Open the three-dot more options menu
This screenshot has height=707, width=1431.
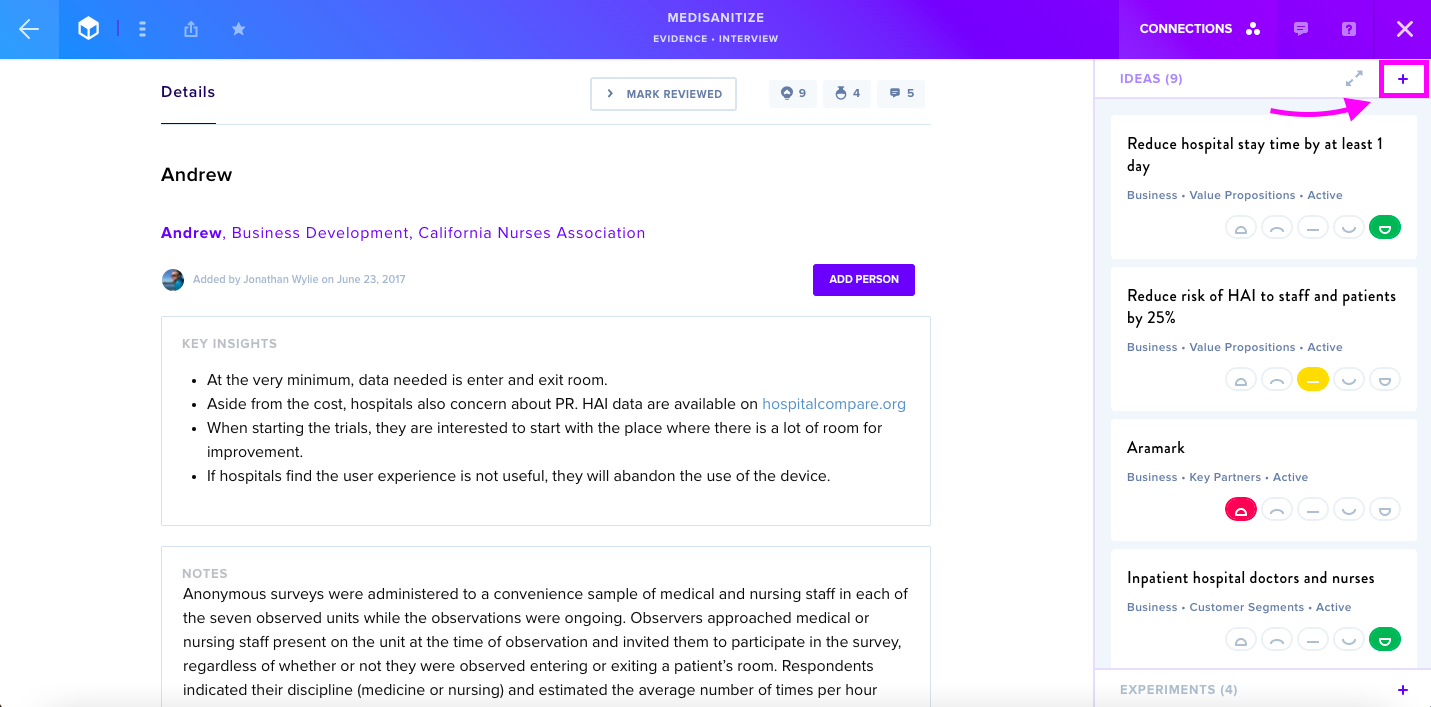coord(142,29)
